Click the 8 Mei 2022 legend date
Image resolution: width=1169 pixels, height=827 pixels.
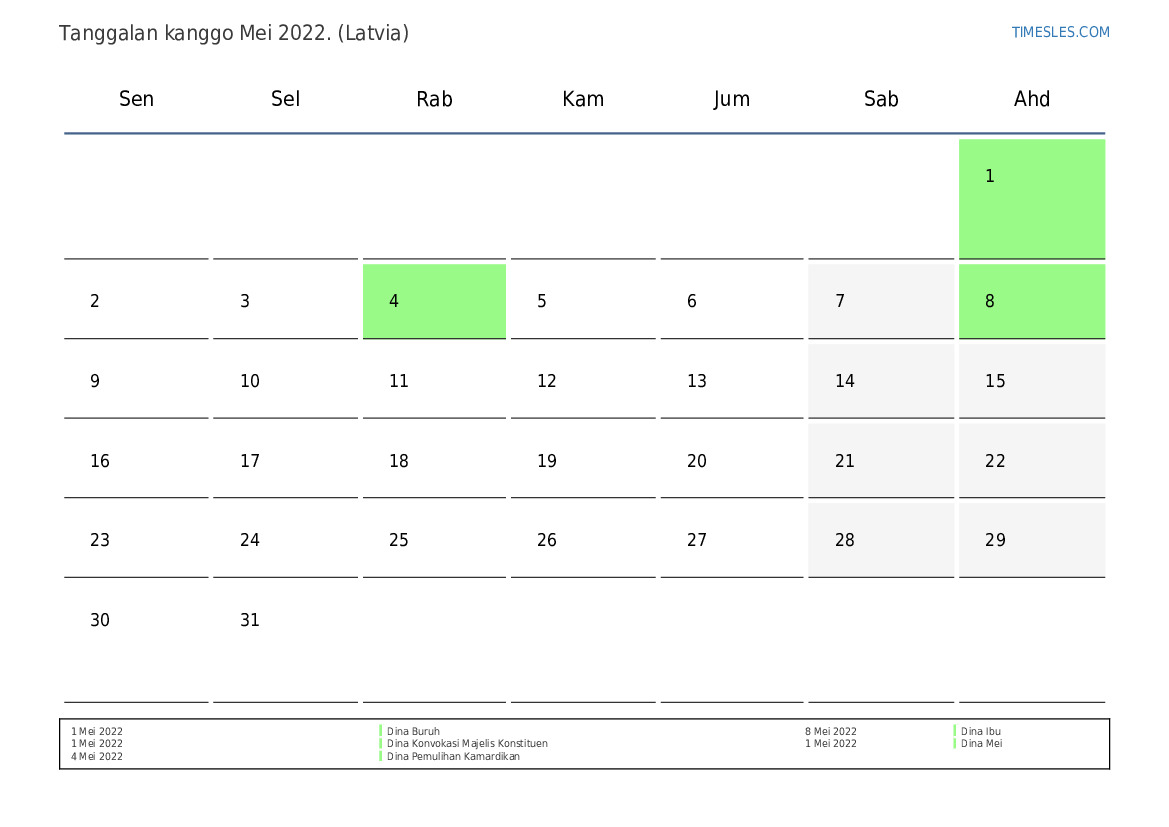830,731
